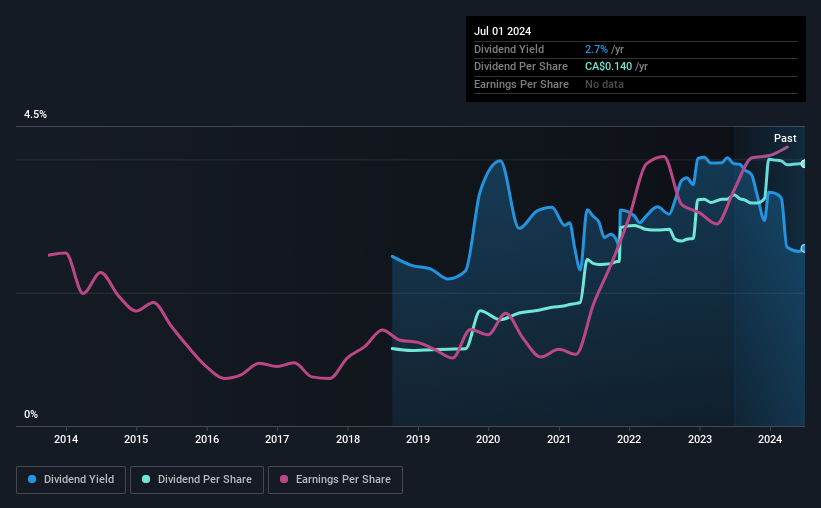Click the Dividend Yield endpoint marker
The height and width of the screenshot is (508, 821).
[804, 249]
